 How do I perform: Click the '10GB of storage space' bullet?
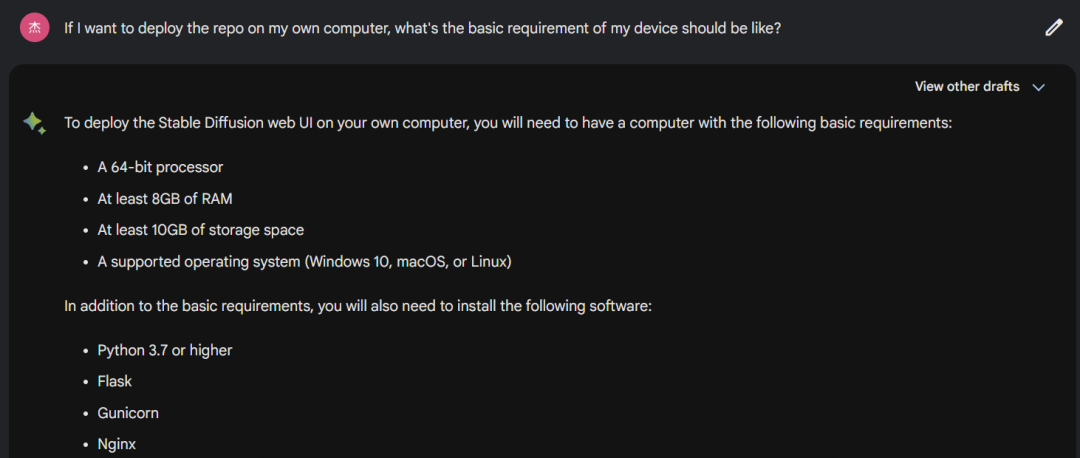point(200,230)
